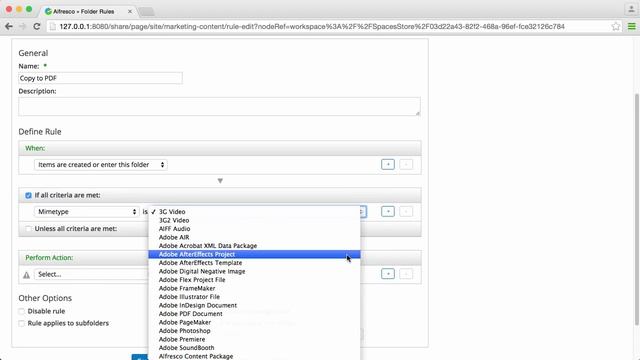Image resolution: width=640 pixels, height=360 pixels.
Task: Open the Perform Action Select dropdown
Action: click(x=91, y=274)
